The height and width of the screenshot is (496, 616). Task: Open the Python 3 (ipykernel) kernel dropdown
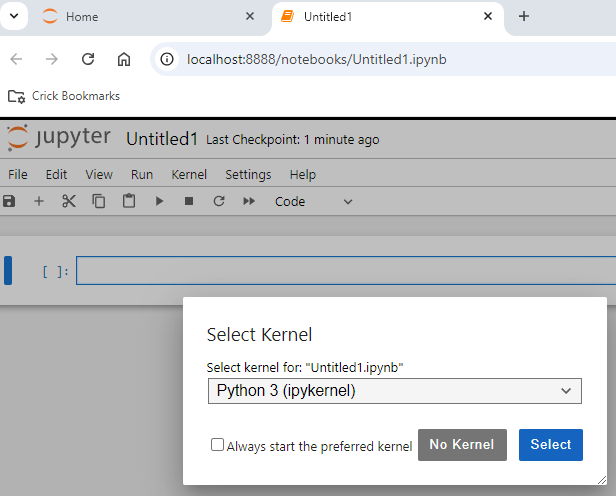click(x=394, y=391)
